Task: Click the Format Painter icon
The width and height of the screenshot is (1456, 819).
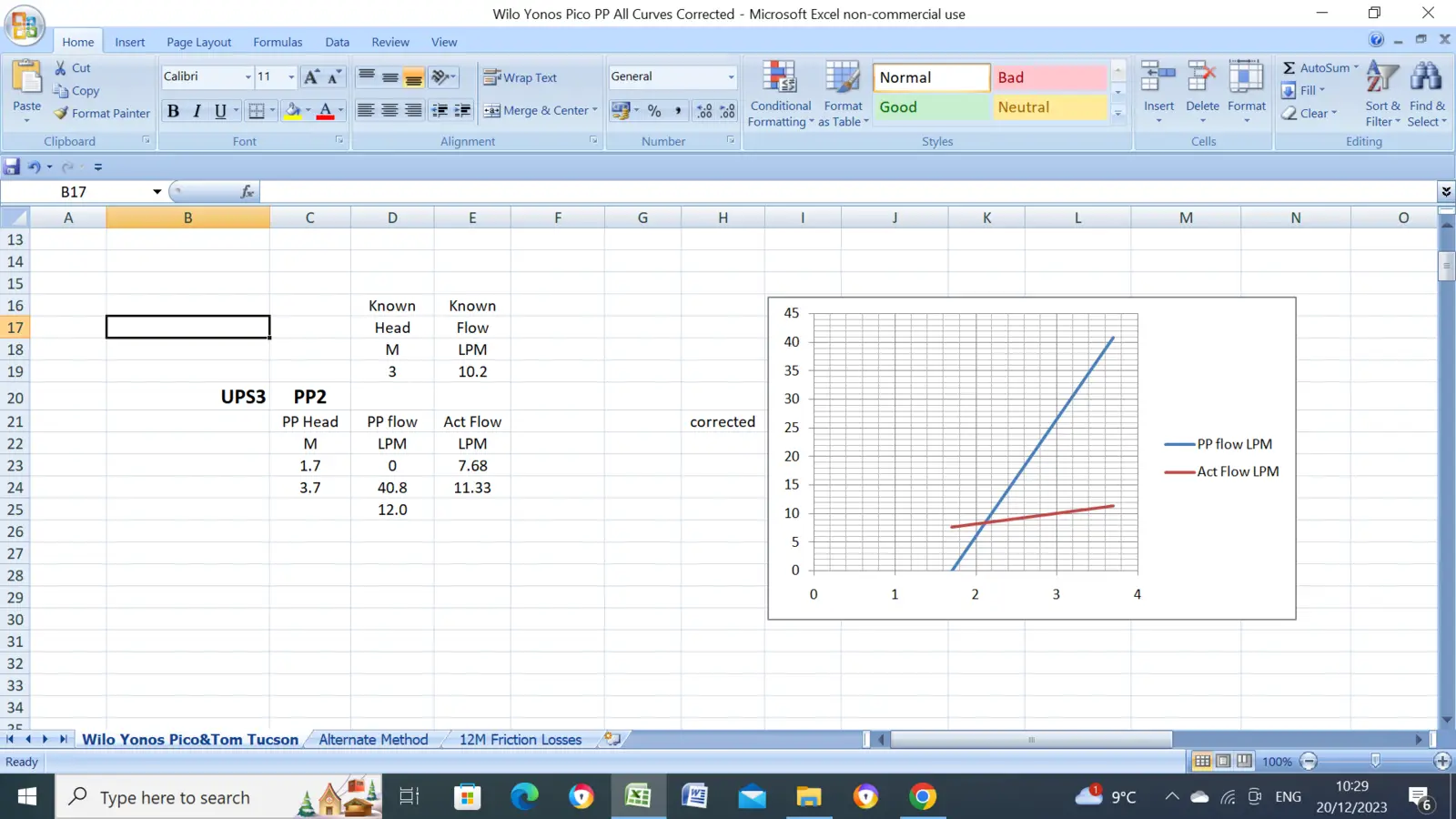Action: (x=61, y=114)
